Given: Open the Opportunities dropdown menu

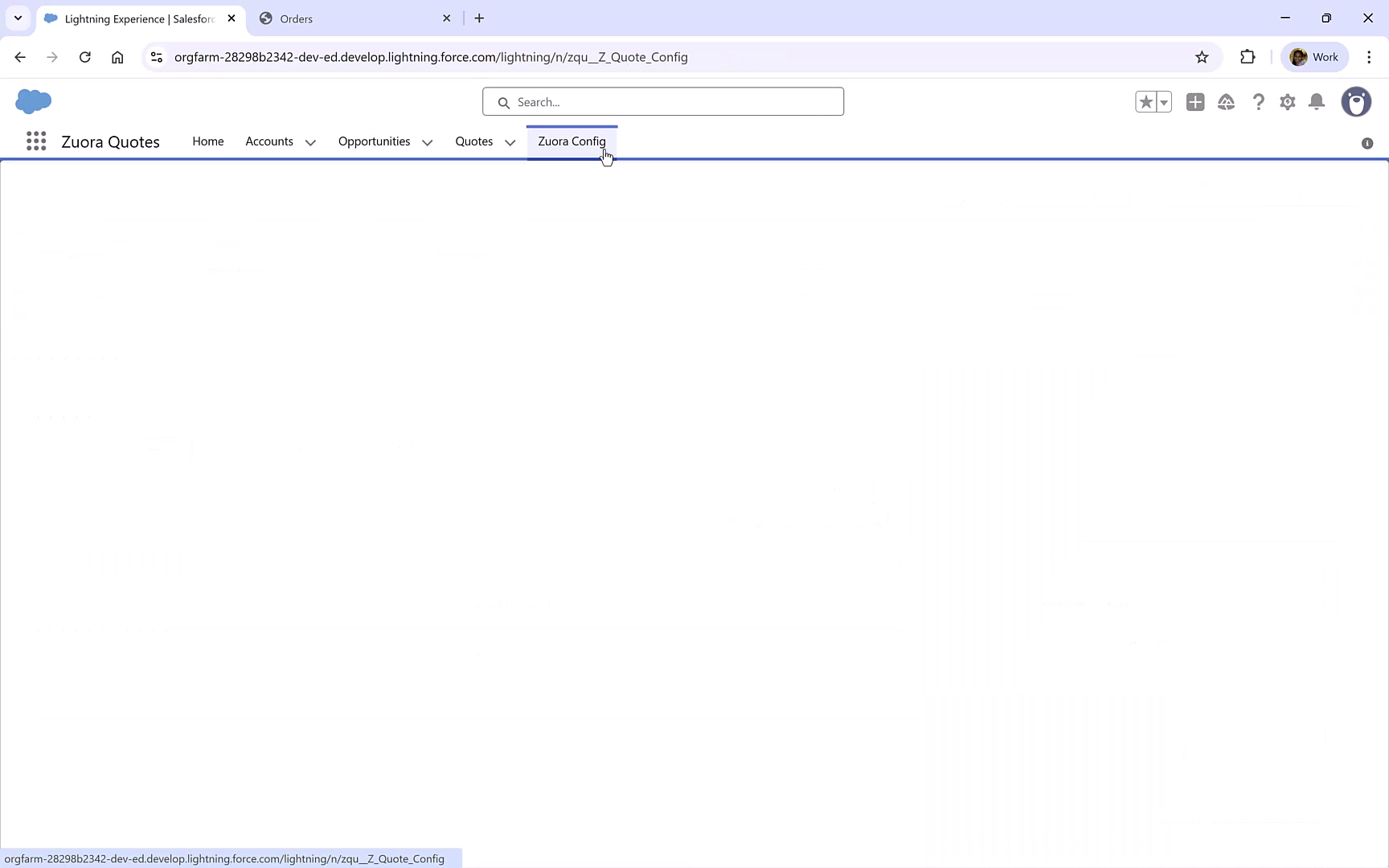Looking at the screenshot, I should pyautogui.click(x=427, y=142).
